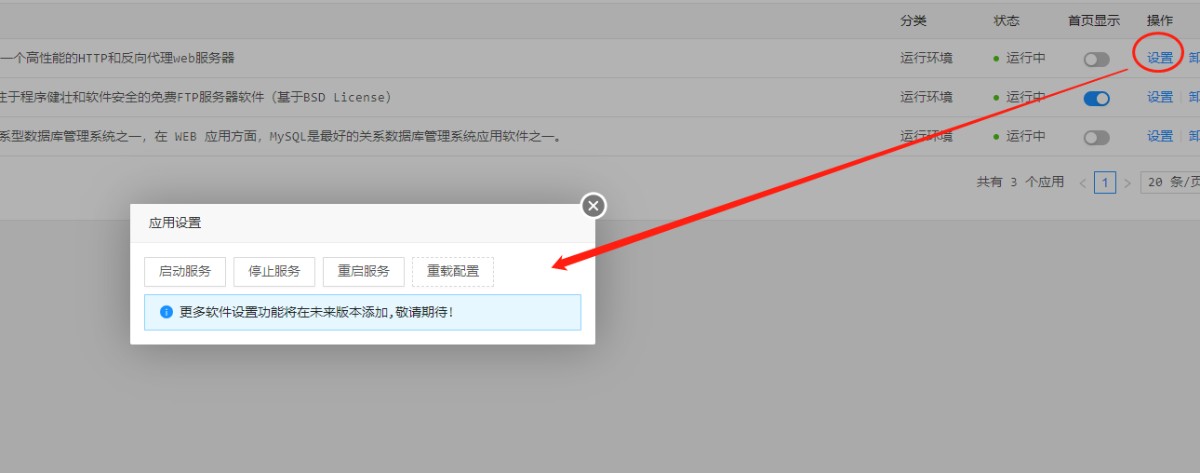Image resolution: width=1200 pixels, height=473 pixels.
Task: Select the 重载配置 button
Action: (453, 272)
